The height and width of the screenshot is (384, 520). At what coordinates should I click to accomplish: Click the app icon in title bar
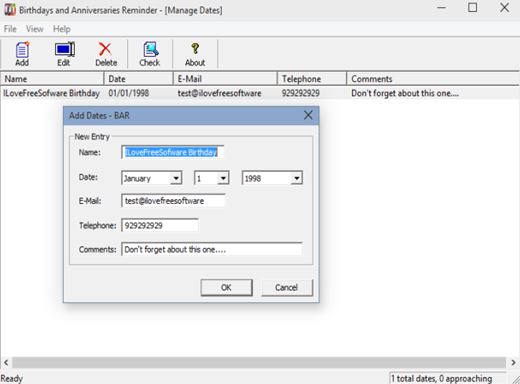pyautogui.click(x=10, y=9)
